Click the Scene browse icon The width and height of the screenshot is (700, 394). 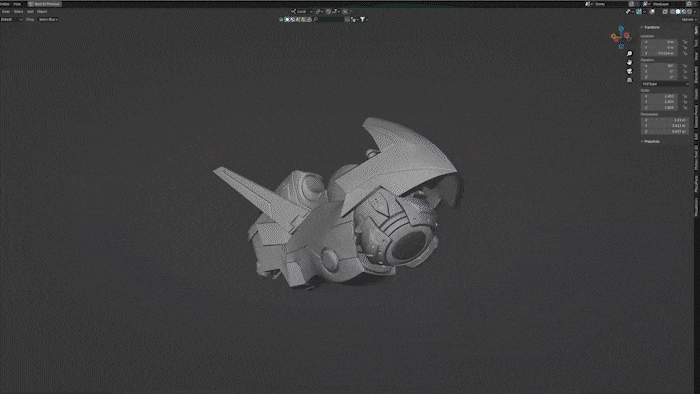click(588, 4)
